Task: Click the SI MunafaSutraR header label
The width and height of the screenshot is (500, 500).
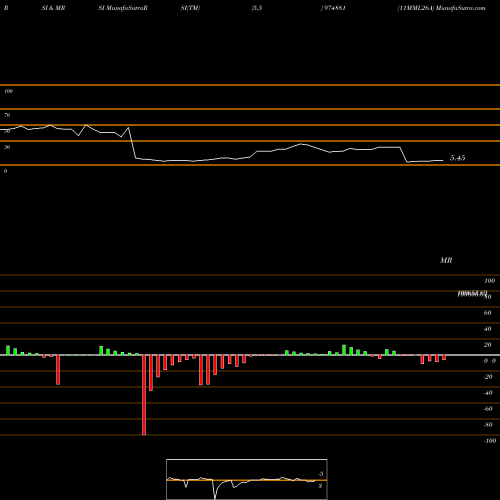Action: click(x=123, y=8)
